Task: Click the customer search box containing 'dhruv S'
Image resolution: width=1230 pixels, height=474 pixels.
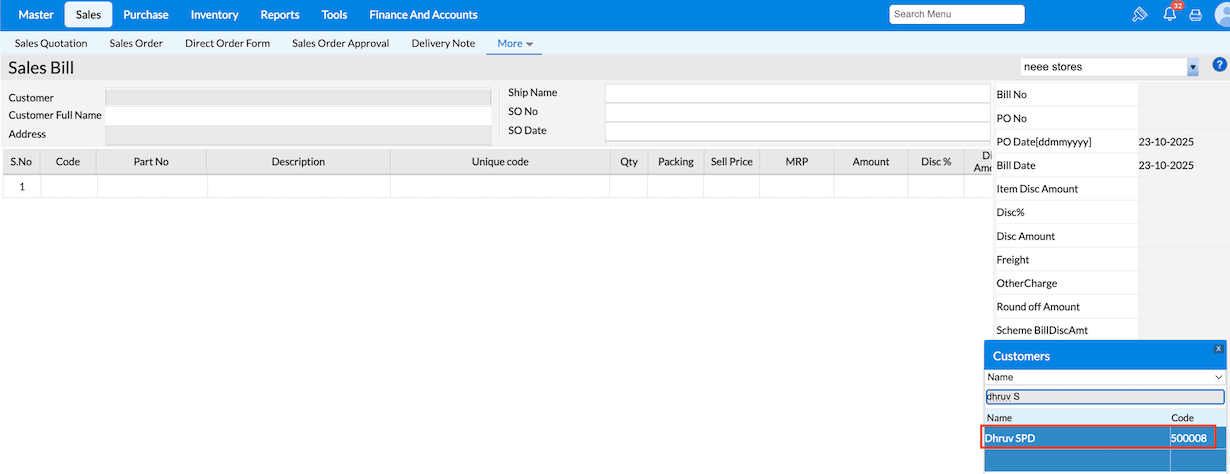Action: pyautogui.click(x=1105, y=396)
